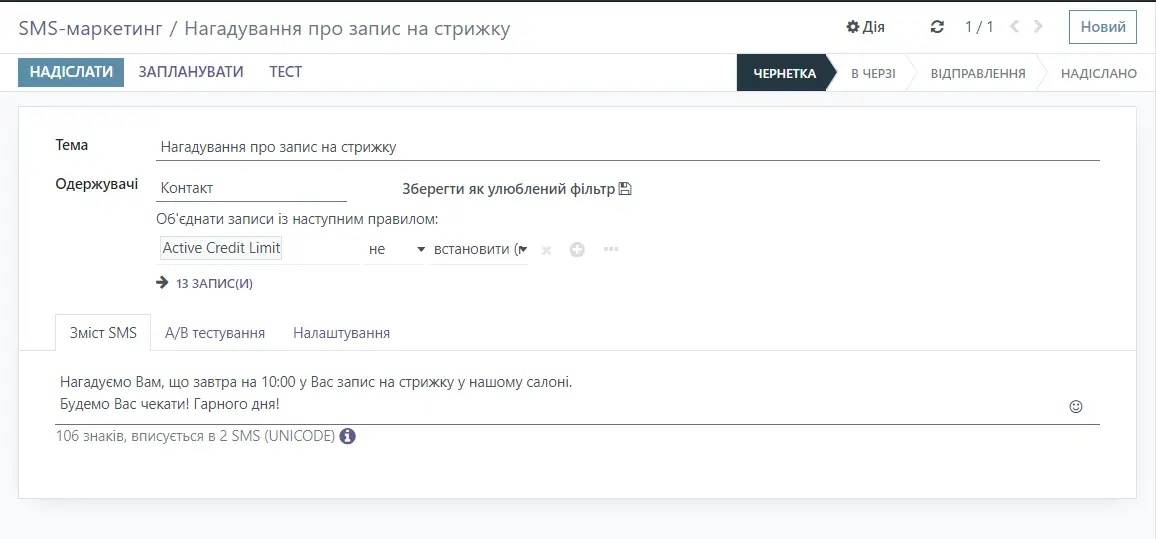Image resolution: width=1156 pixels, height=539 pixels.
Task: Click the floppy disk save filter icon
Action: pos(626,189)
